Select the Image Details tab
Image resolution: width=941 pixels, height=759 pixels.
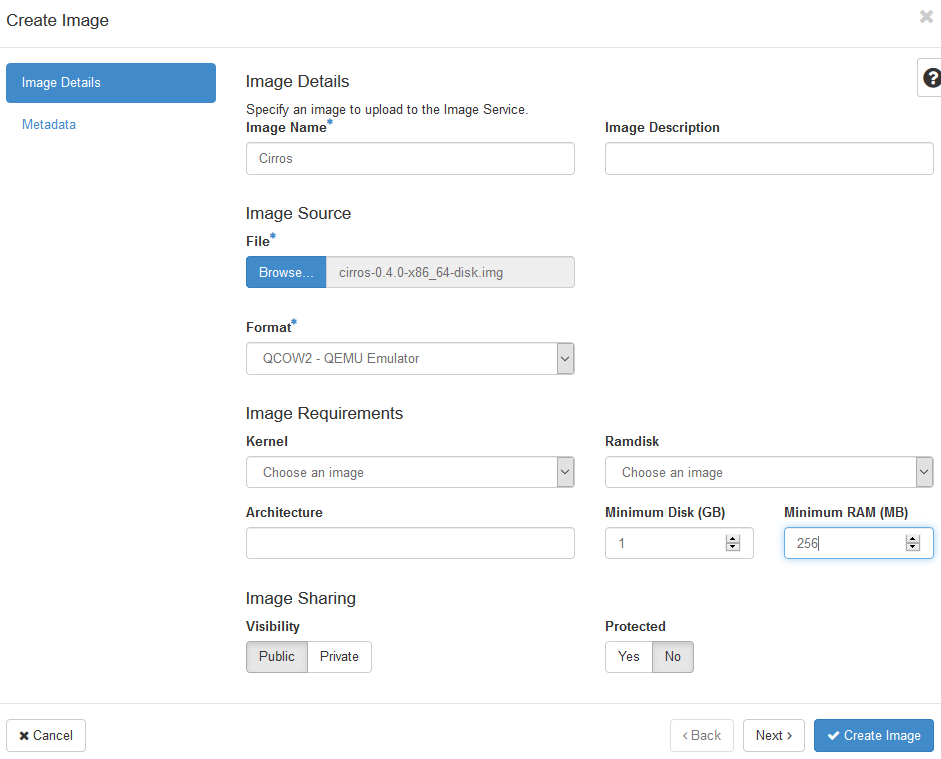pyautogui.click(x=111, y=83)
